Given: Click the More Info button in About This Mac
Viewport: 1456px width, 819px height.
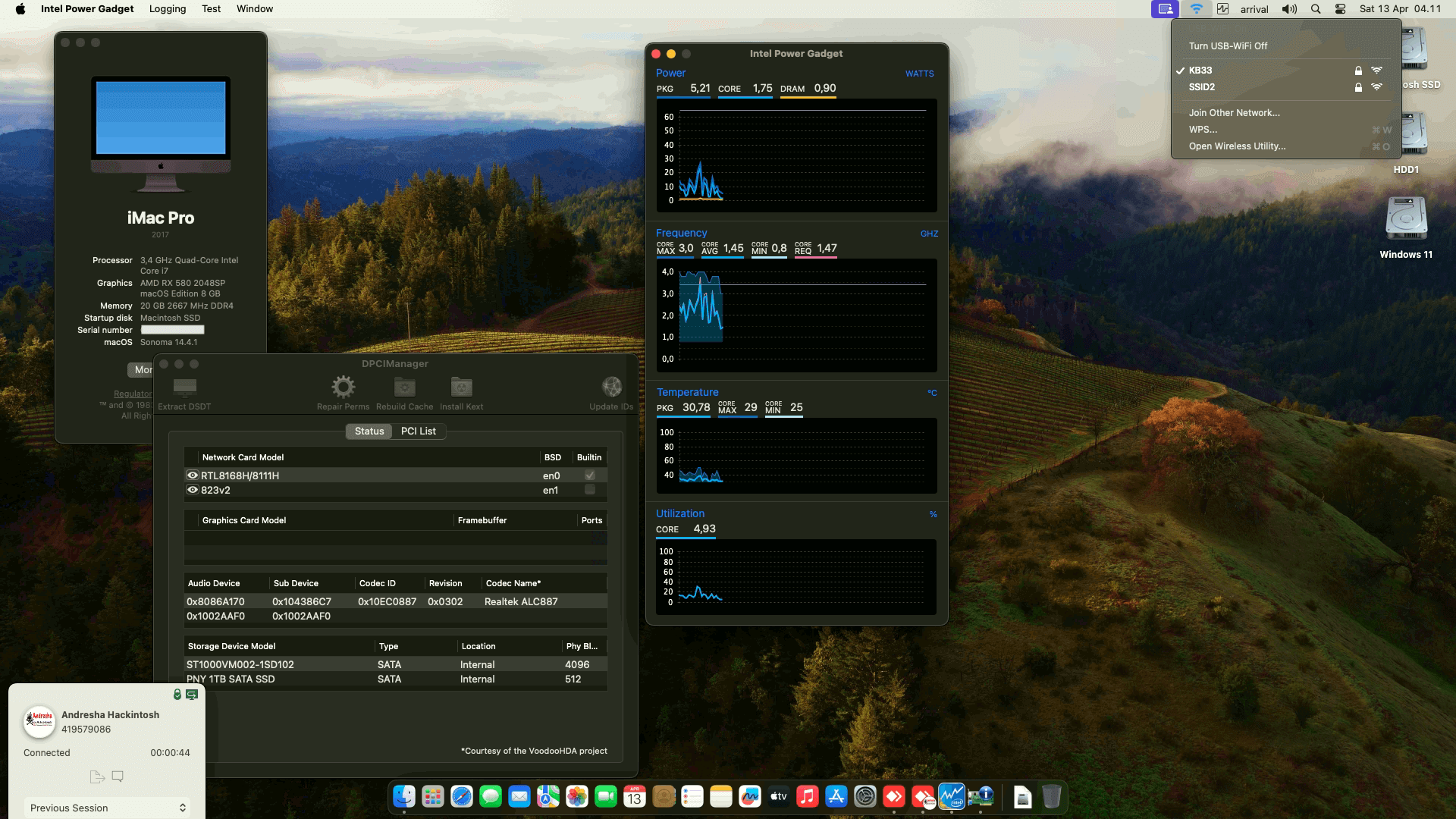Looking at the screenshot, I should [140, 369].
